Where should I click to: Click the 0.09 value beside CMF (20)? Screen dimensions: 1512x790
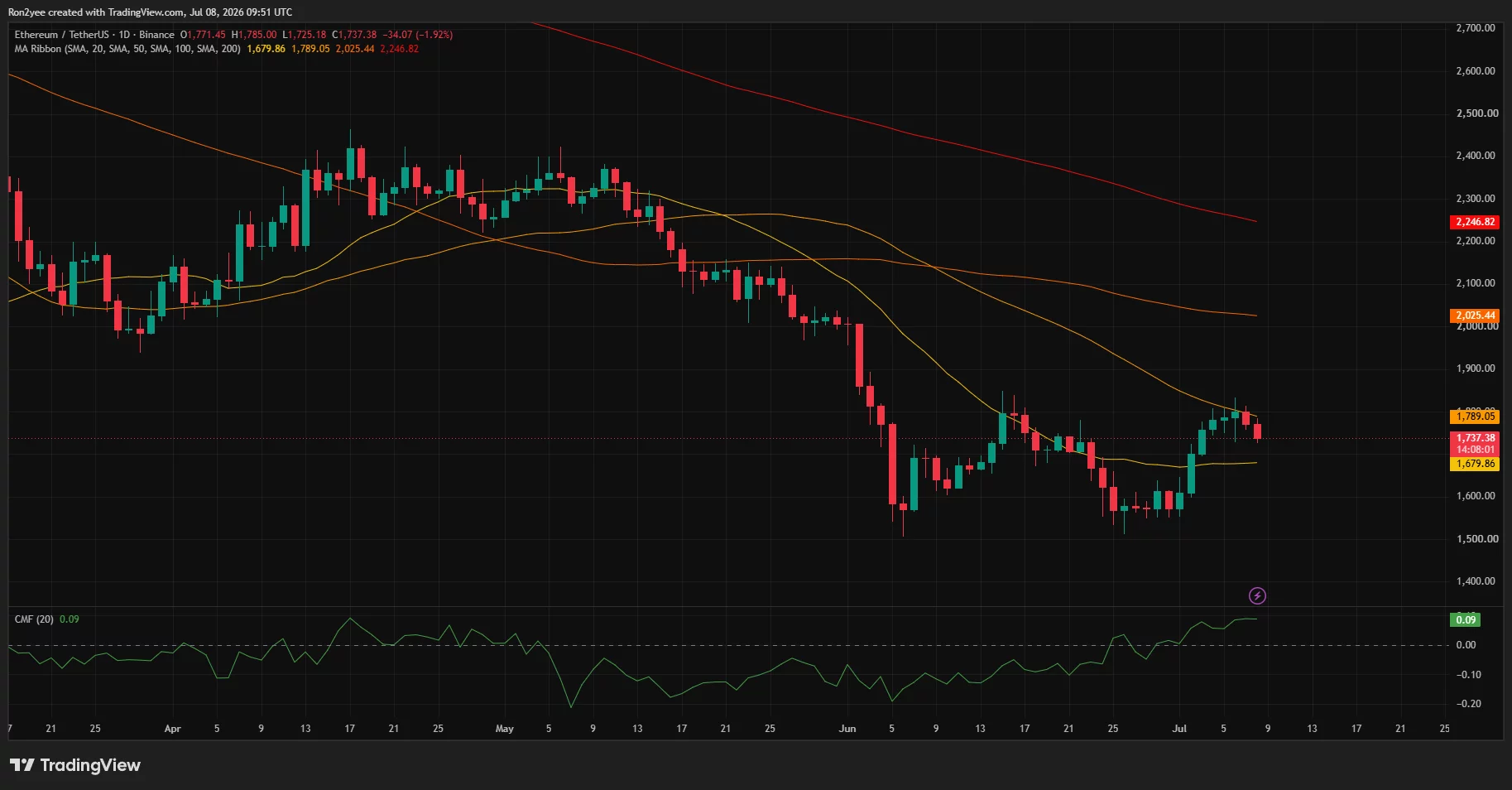tap(70, 619)
